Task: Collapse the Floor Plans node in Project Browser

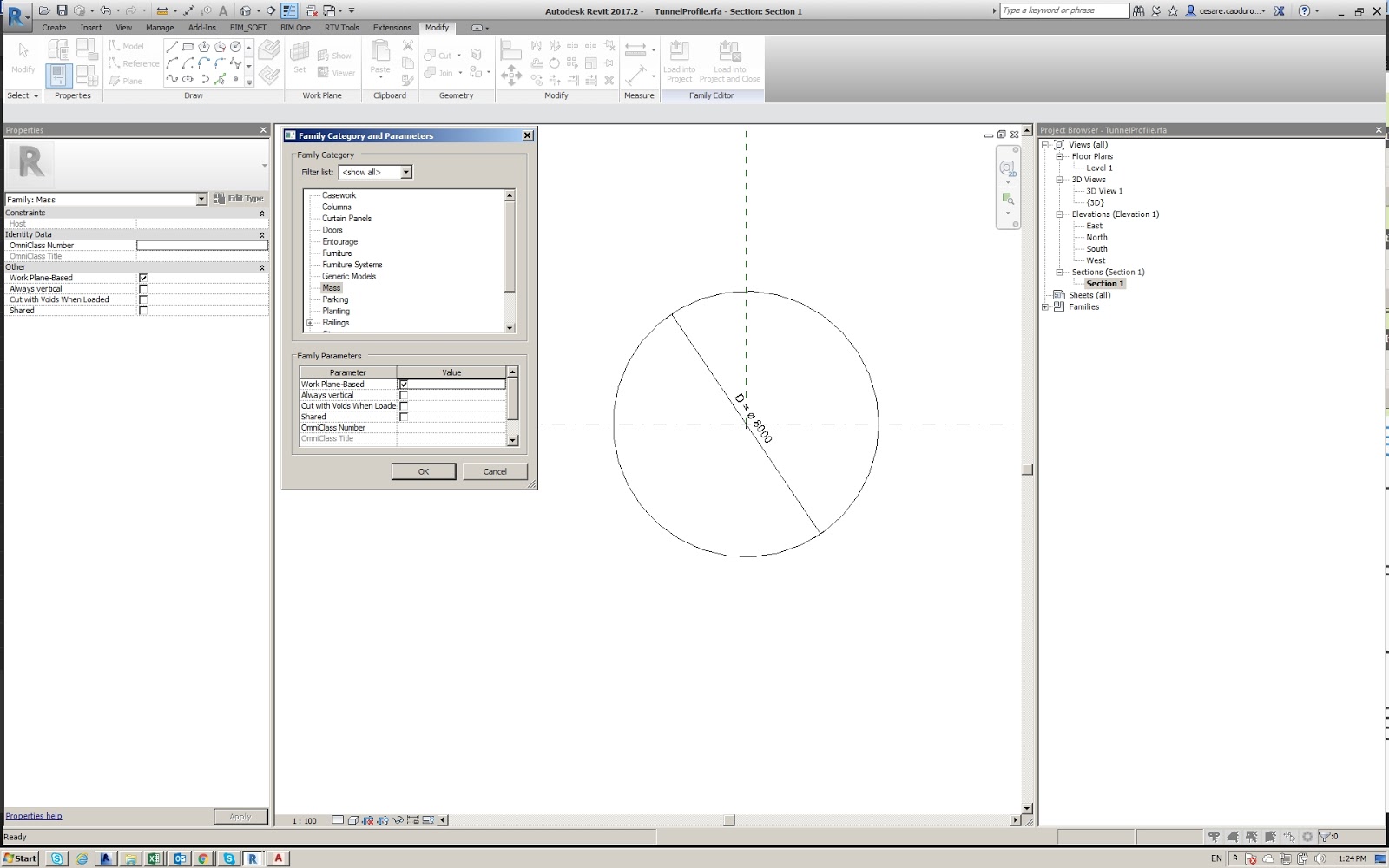Action: pyautogui.click(x=1059, y=157)
